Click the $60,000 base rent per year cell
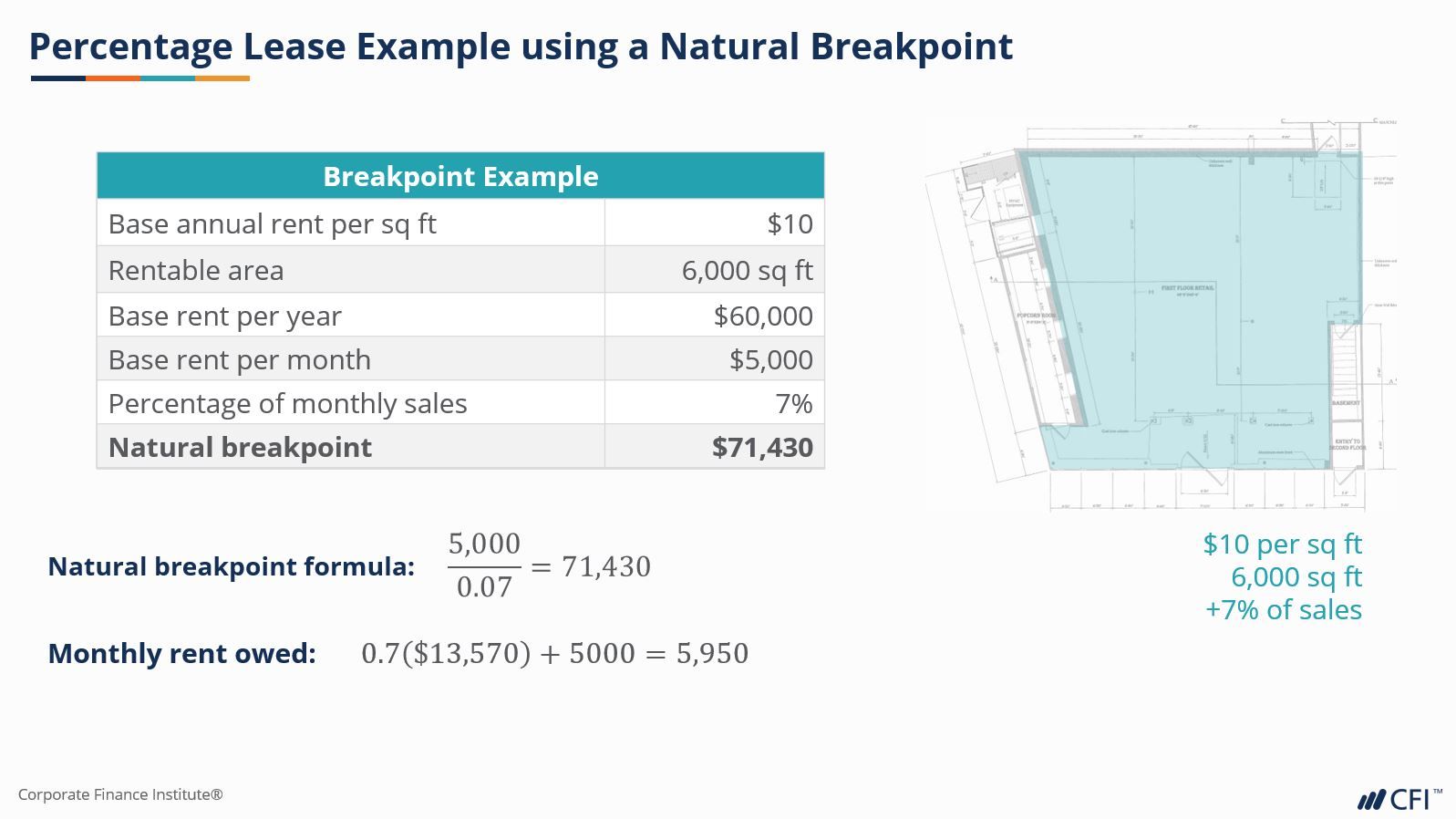This screenshot has width=1456, height=819. [763, 316]
